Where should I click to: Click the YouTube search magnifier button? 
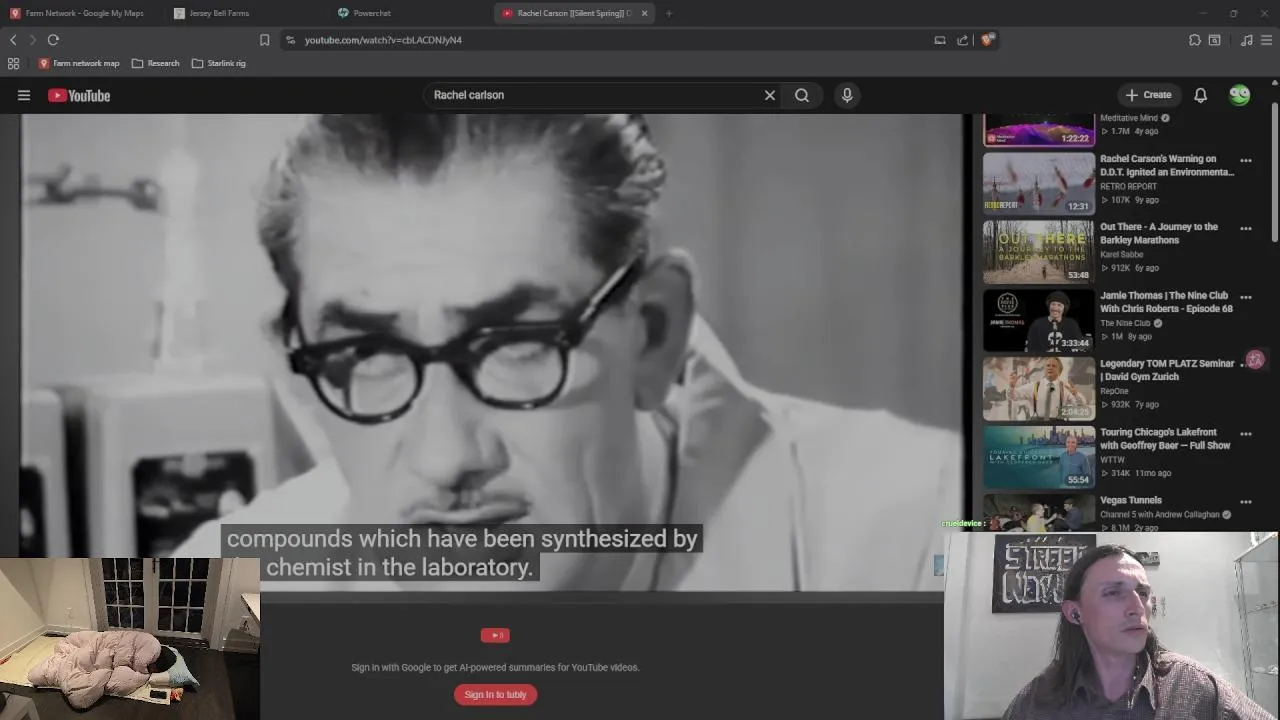802,95
